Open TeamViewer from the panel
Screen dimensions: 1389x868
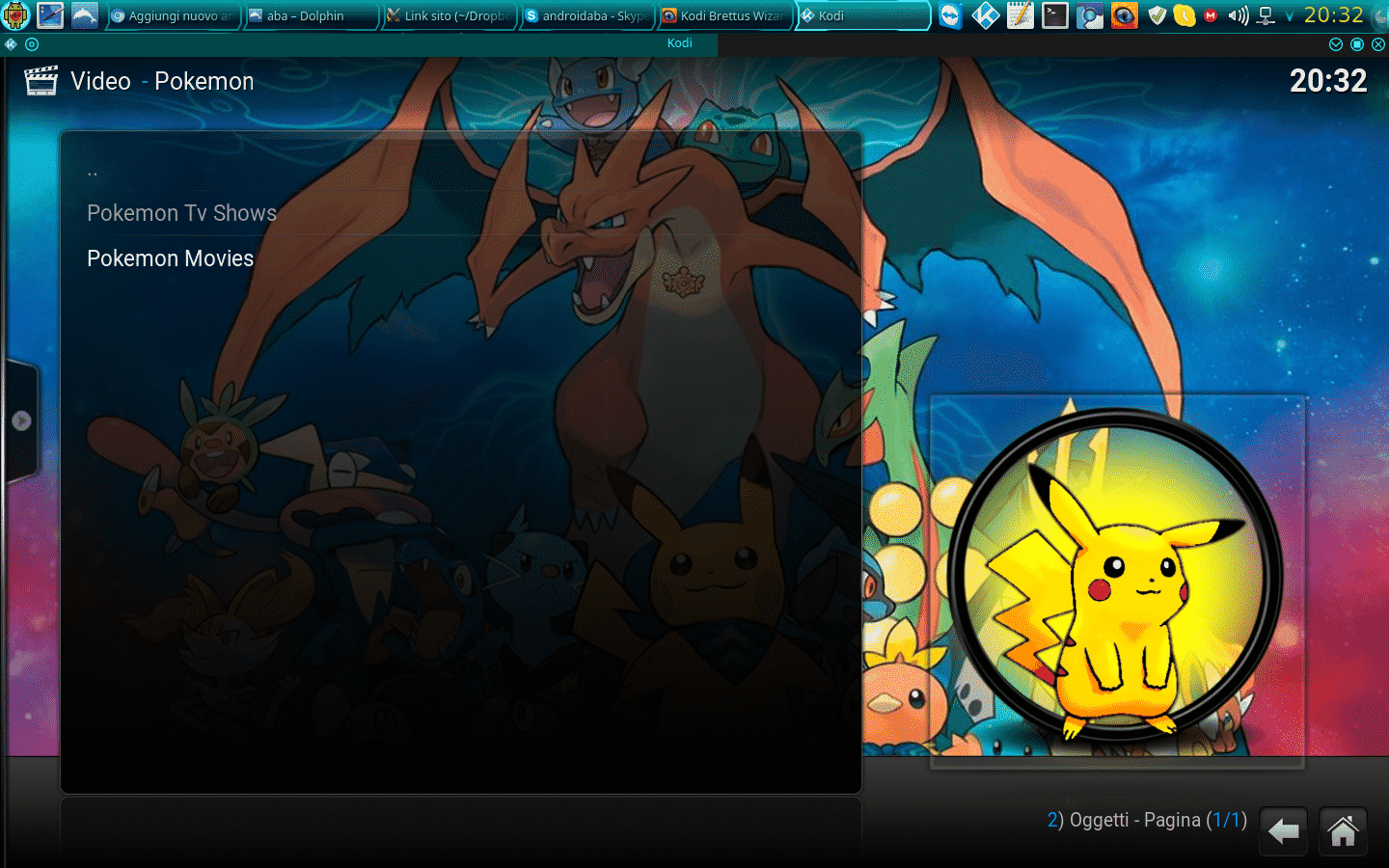click(x=951, y=15)
